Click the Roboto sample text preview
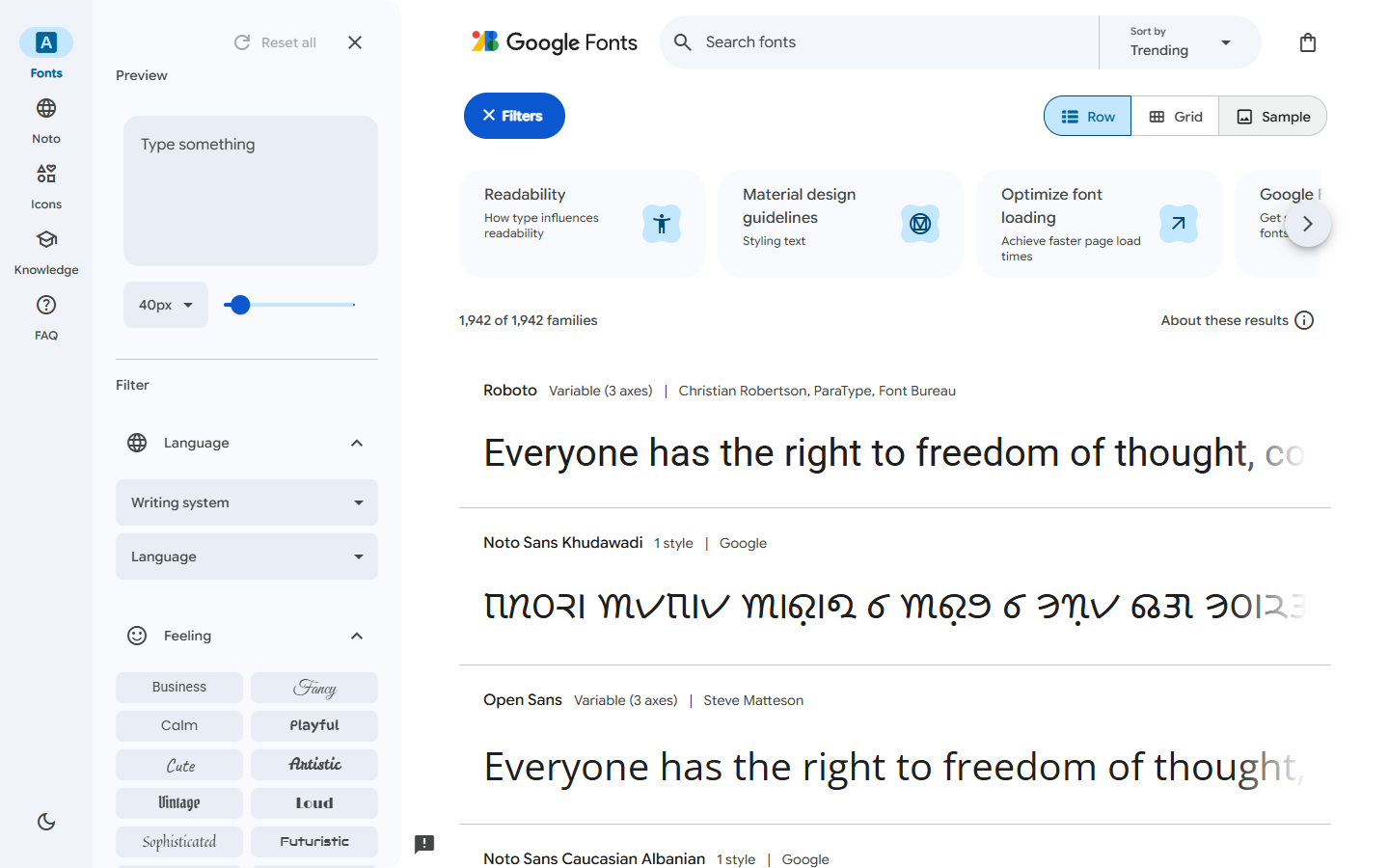The image size is (1389, 868). point(894,453)
